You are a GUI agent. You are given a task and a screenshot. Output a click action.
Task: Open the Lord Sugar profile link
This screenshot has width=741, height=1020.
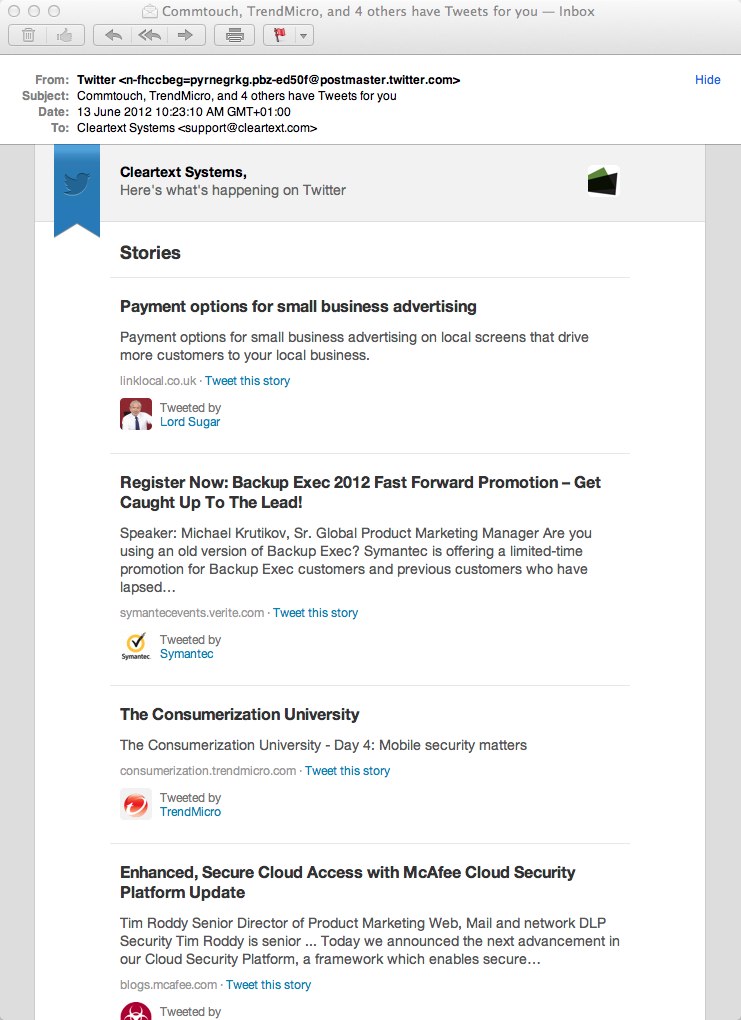point(190,422)
